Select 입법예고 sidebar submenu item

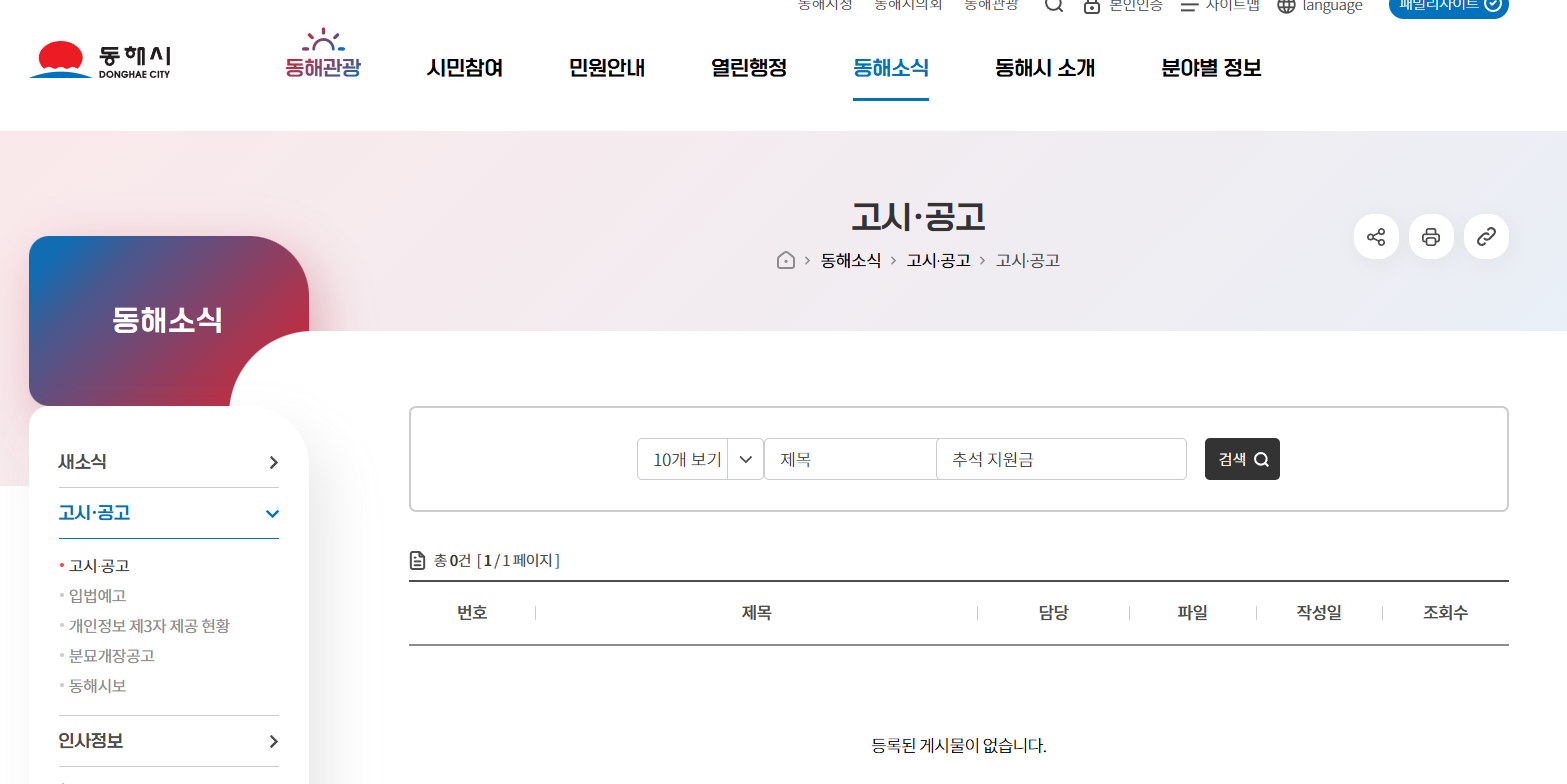coord(98,596)
